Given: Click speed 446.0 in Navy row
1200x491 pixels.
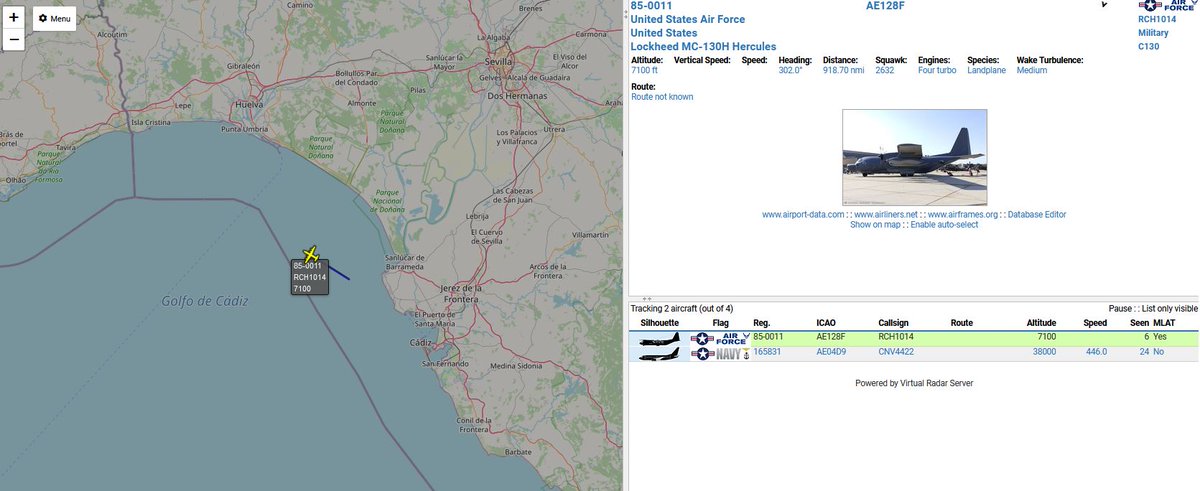Looking at the screenshot, I should pos(1097,352).
